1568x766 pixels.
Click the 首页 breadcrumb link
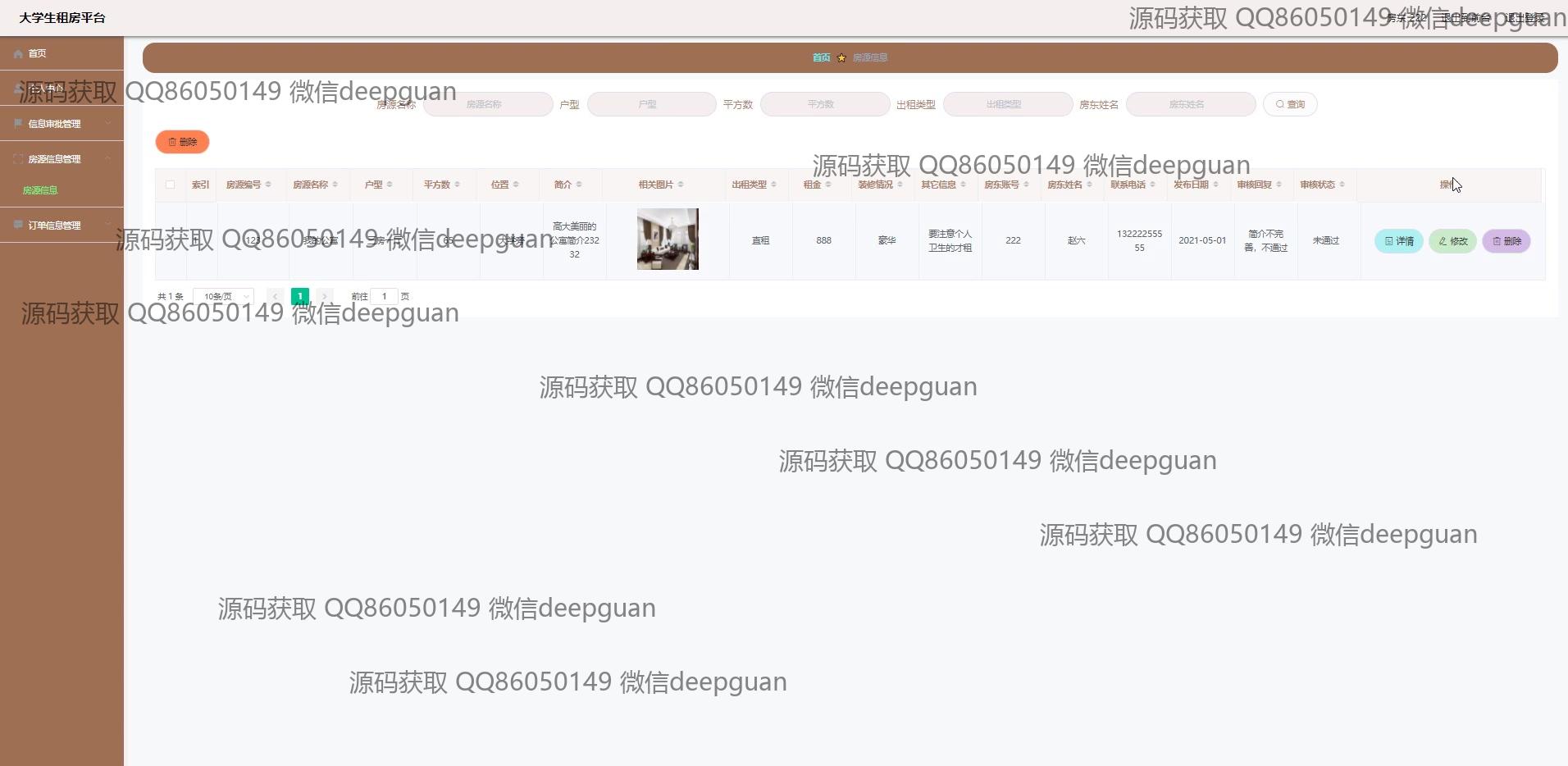click(821, 57)
